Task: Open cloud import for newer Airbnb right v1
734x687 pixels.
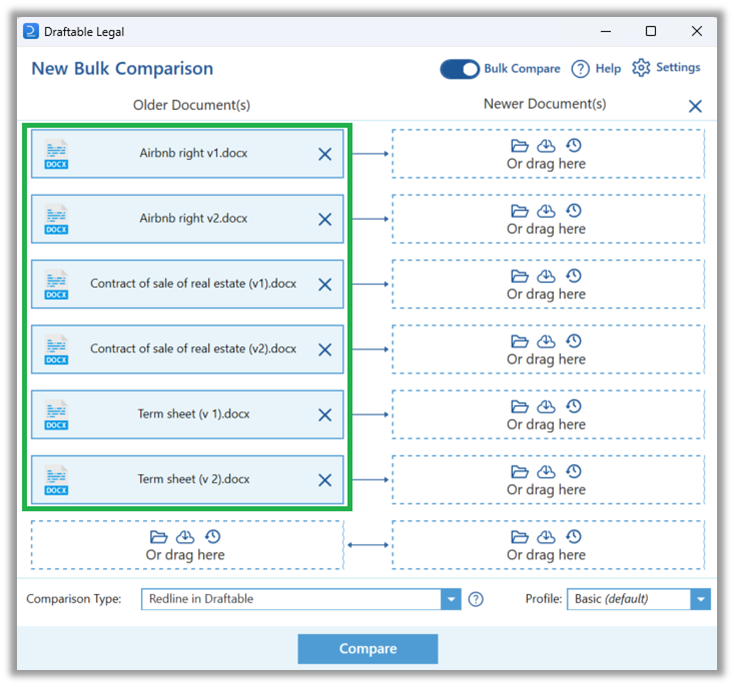Action: click(x=546, y=146)
